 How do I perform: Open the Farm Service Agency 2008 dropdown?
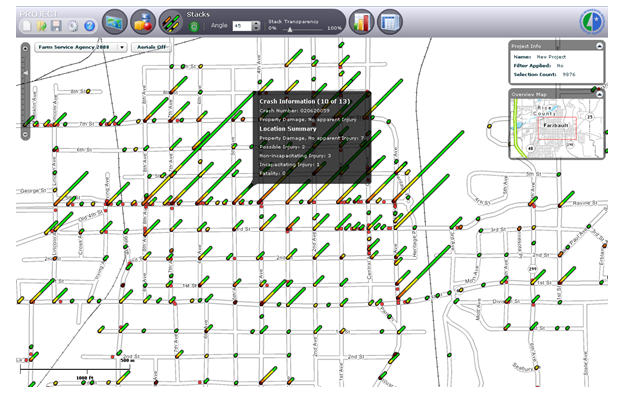click(x=81, y=47)
